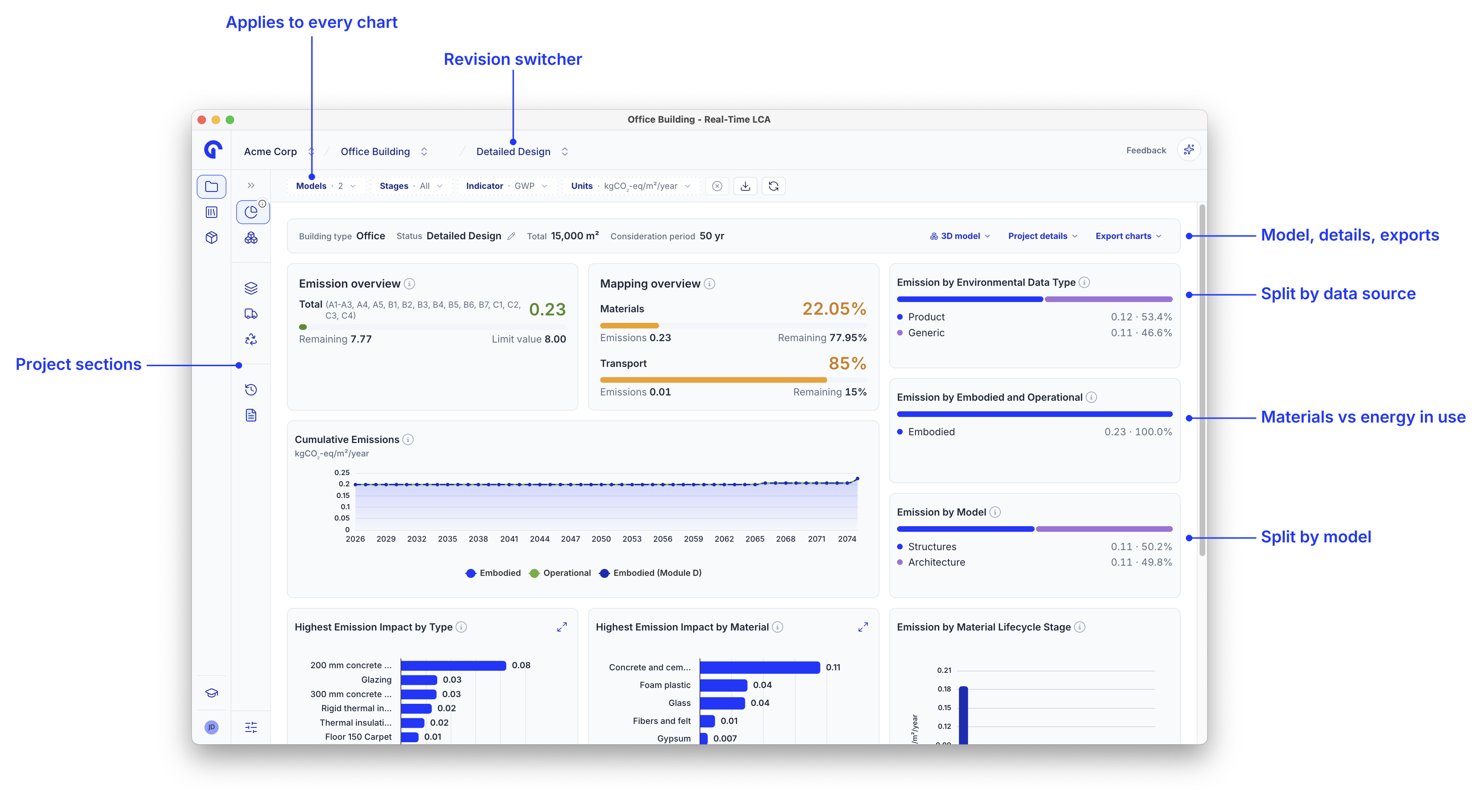The image size is (1481, 812).
Task: Show info for Emission overview
Action: tap(409, 284)
